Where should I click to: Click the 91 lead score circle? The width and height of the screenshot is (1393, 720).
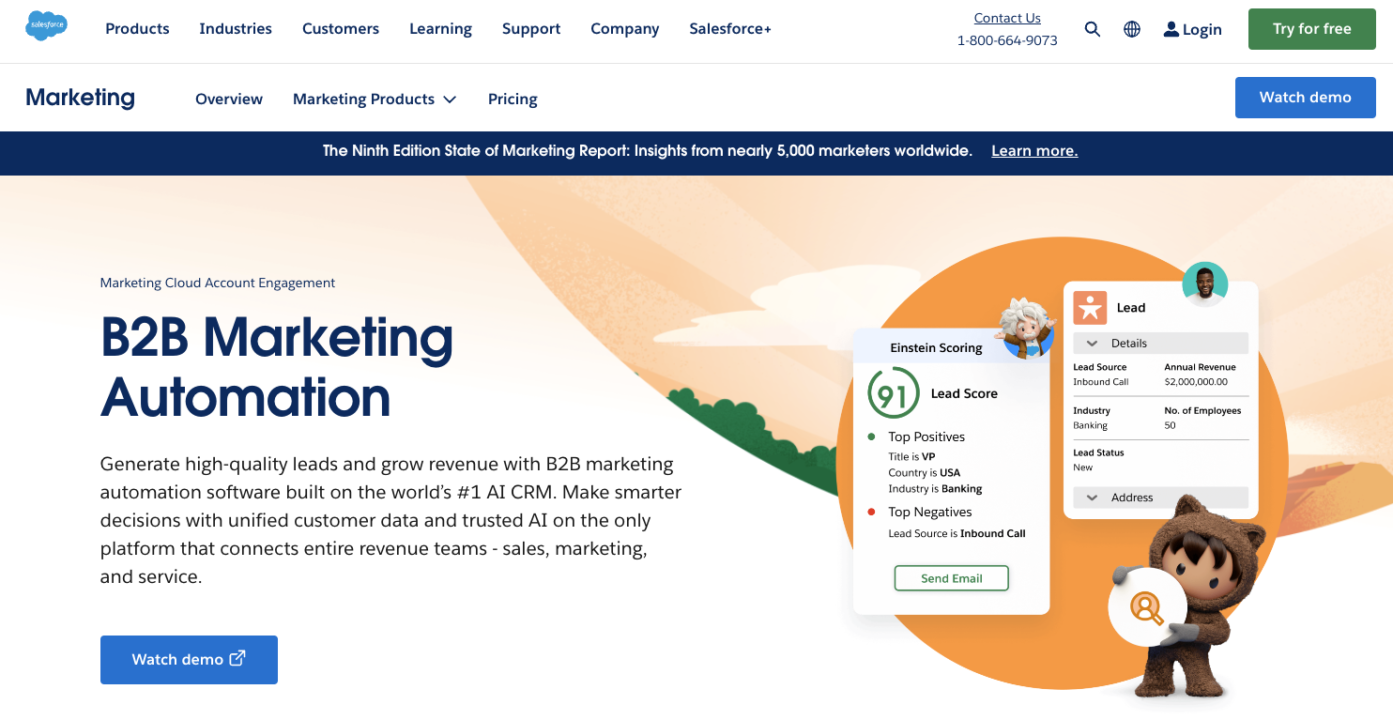[892, 394]
